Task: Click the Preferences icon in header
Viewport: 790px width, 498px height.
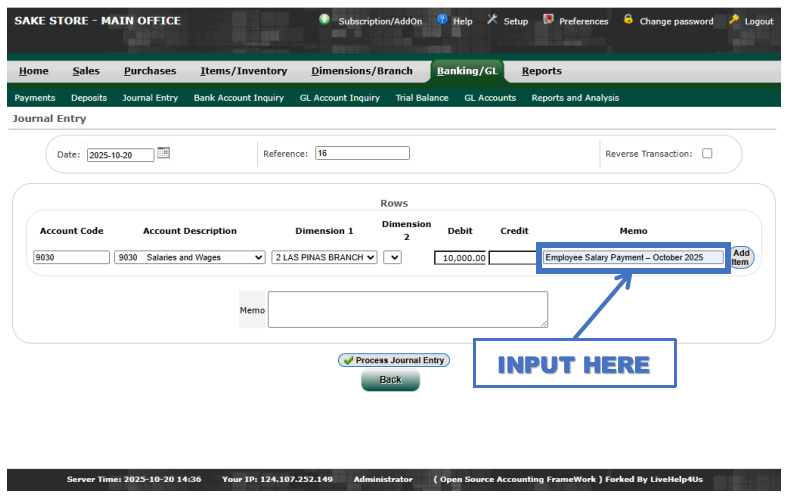Action: pyautogui.click(x=548, y=20)
